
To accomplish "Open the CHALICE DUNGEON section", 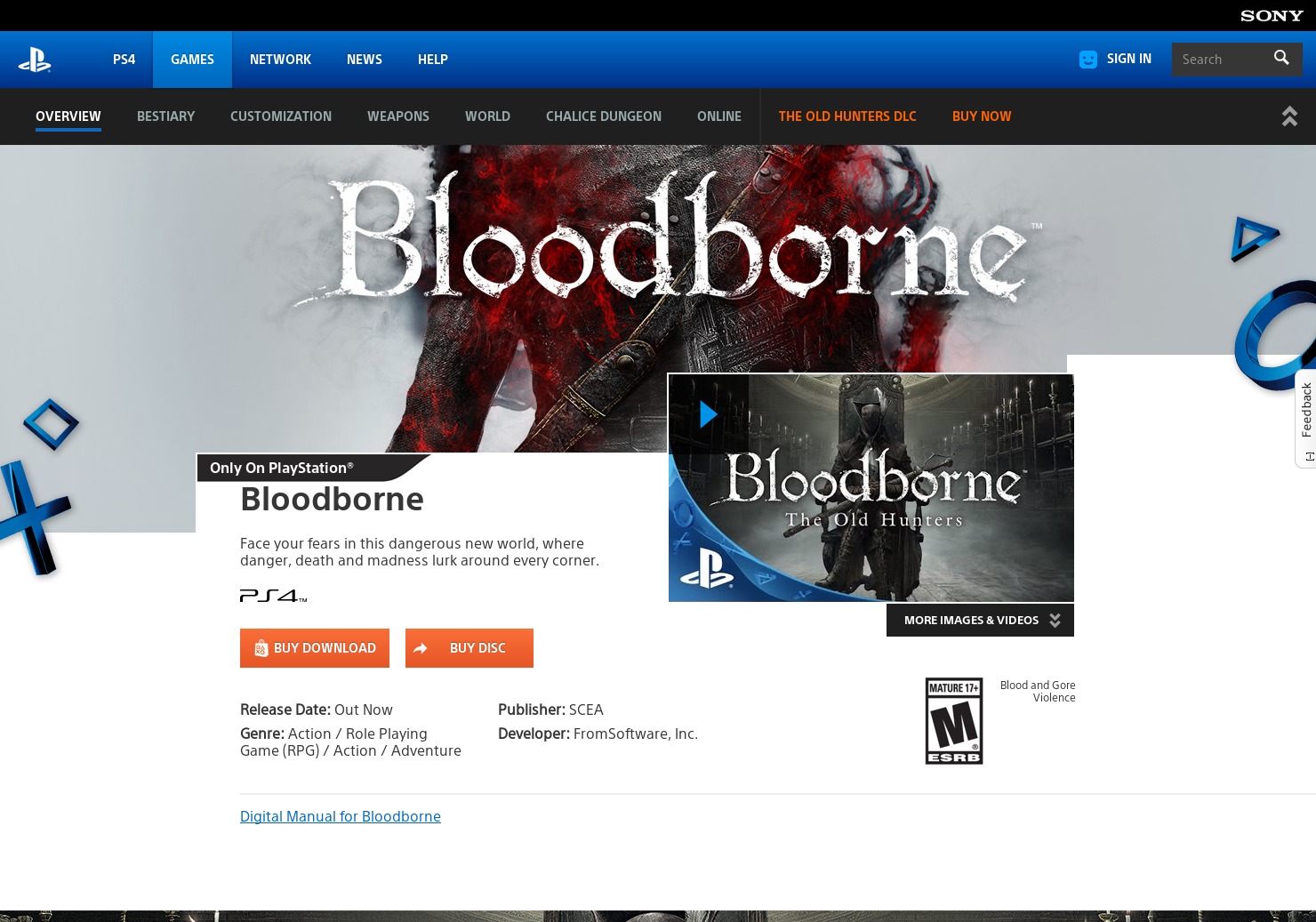I will (x=603, y=116).
